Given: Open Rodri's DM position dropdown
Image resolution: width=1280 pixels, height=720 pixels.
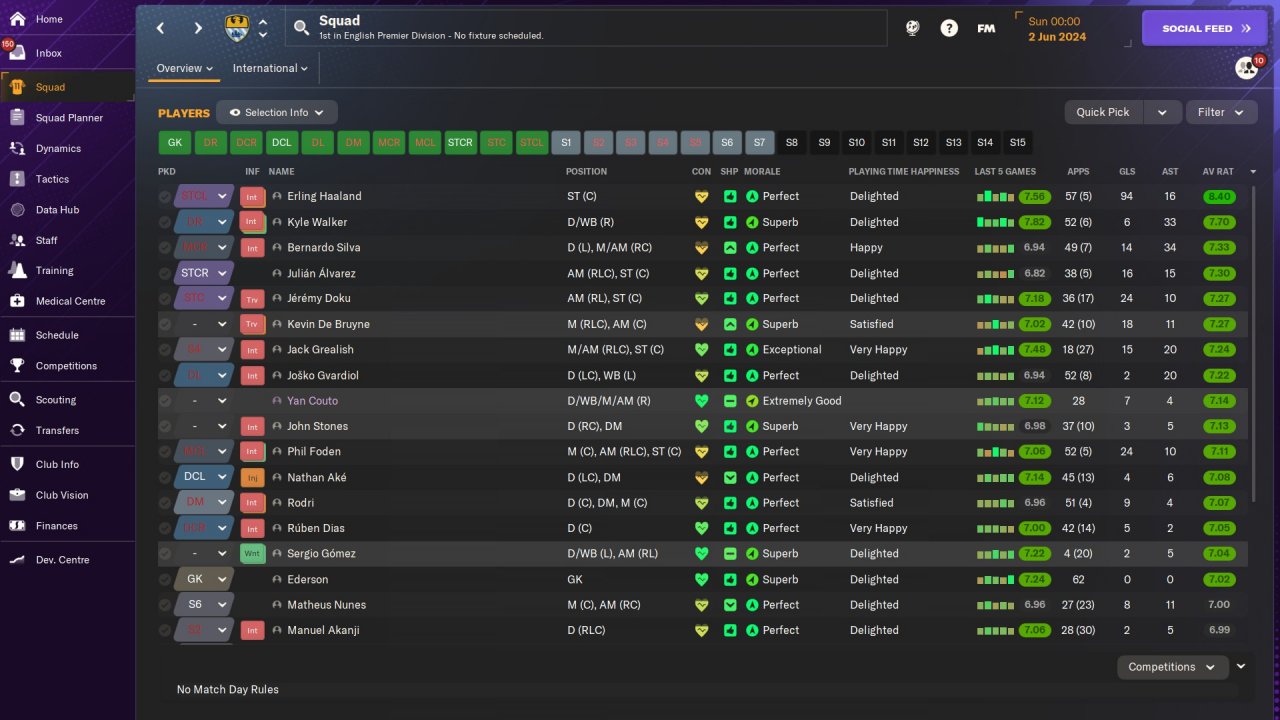Looking at the screenshot, I should coord(204,503).
